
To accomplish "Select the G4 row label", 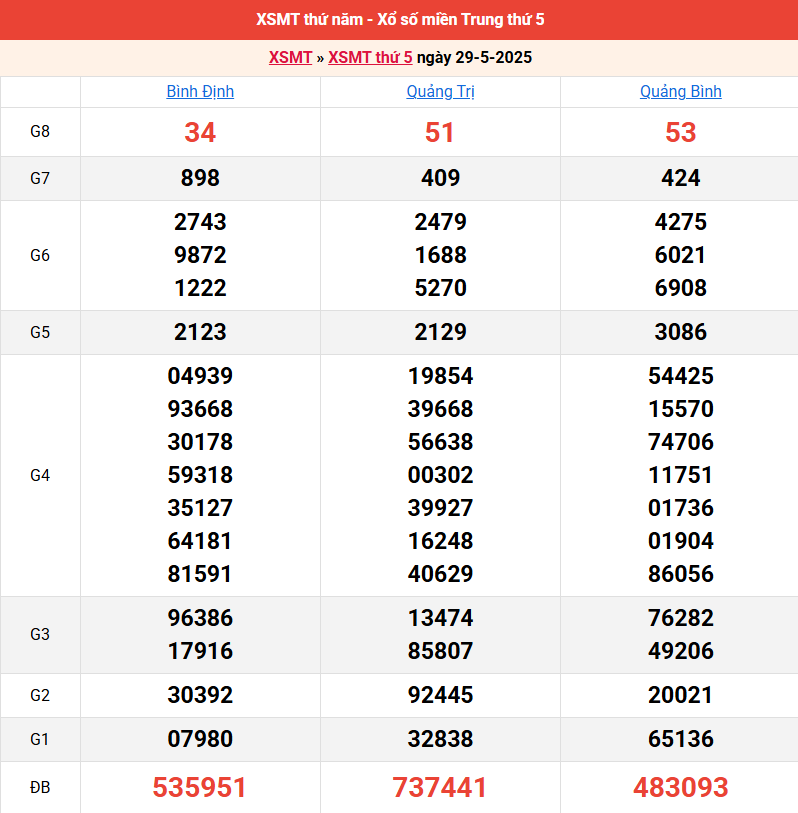I will [40, 475].
